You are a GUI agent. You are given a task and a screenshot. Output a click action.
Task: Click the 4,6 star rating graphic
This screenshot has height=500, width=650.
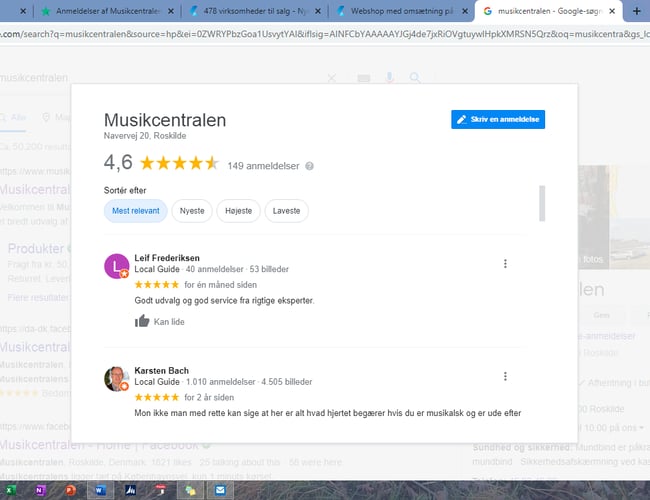pyautogui.click(x=179, y=163)
